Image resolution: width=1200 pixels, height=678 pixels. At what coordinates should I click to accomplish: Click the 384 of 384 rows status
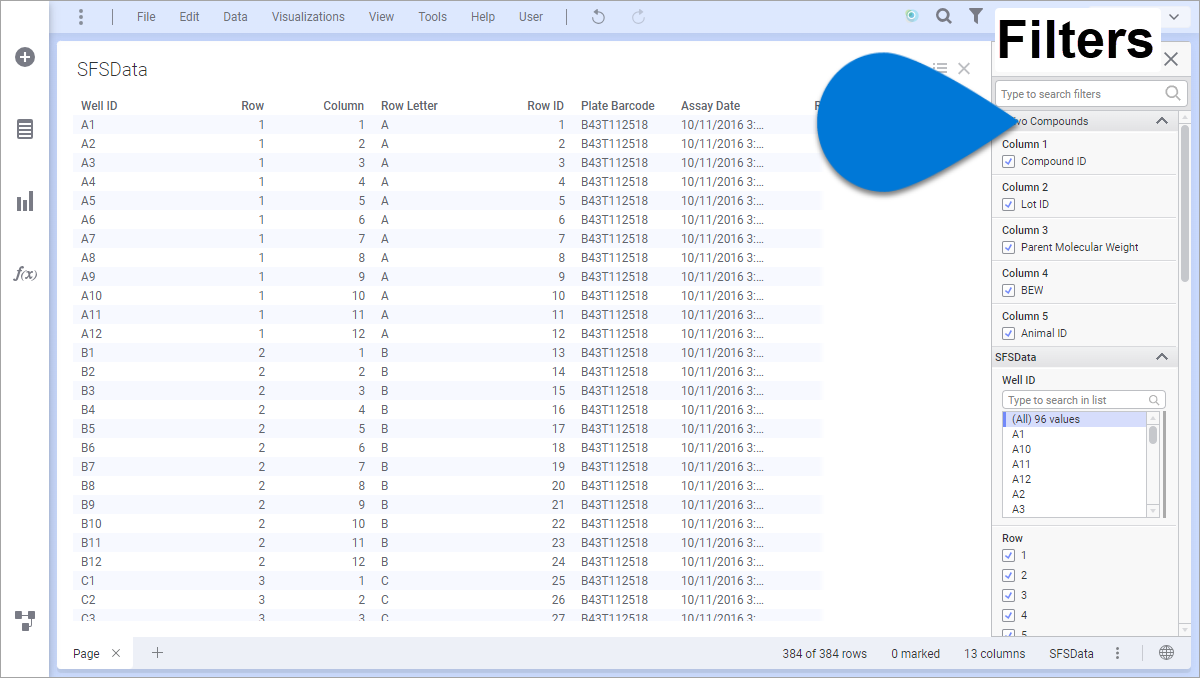click(x=824, y=653)
